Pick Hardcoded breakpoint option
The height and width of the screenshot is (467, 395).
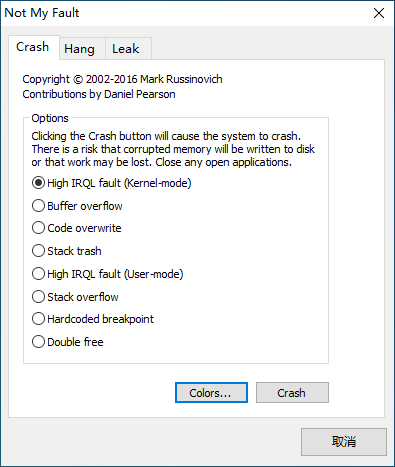coord(93,319)
